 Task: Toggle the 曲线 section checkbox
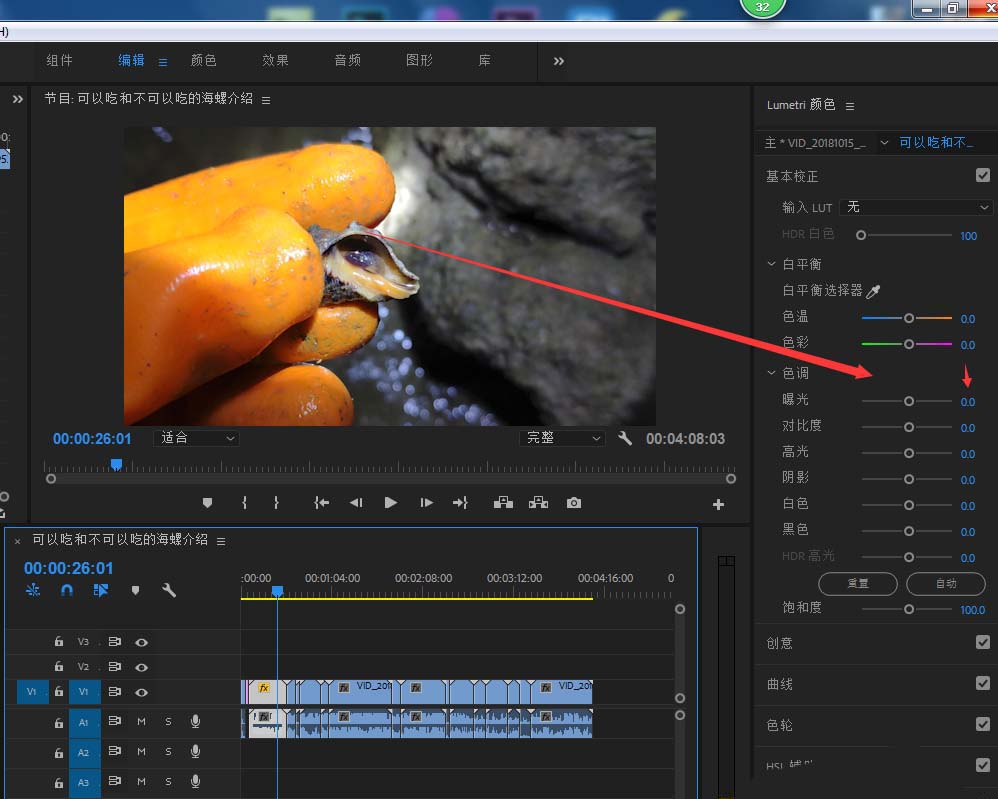pyautogui.click(x=982, y=683)
